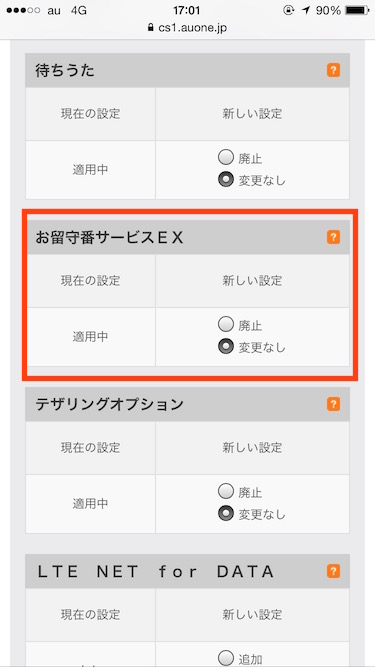Open help icon for 待ちうた
Viewport: 375px width, 667px height.
pyautogui.click(x=333, y=70)
